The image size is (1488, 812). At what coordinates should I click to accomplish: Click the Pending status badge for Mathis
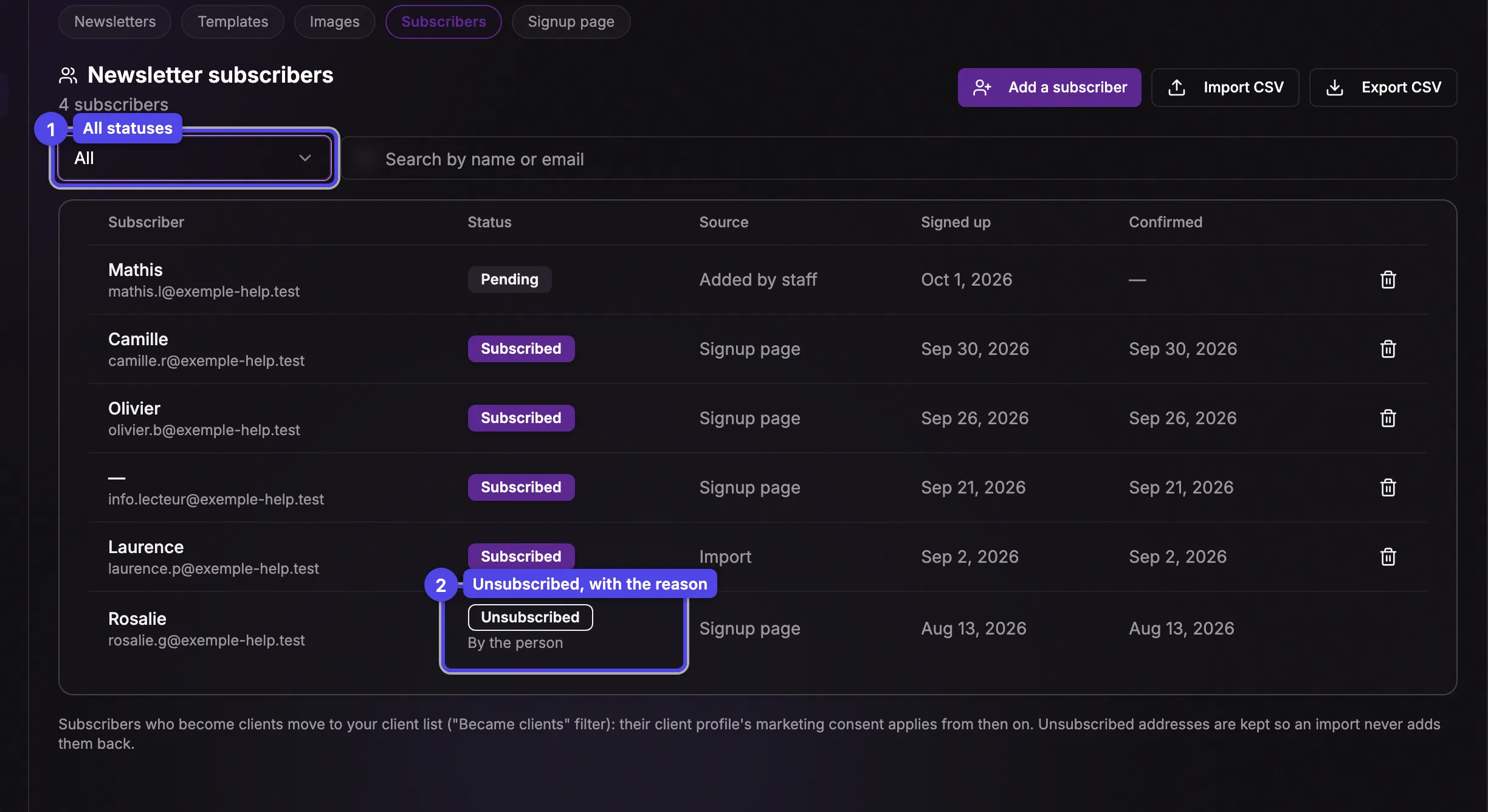[509, 280]
